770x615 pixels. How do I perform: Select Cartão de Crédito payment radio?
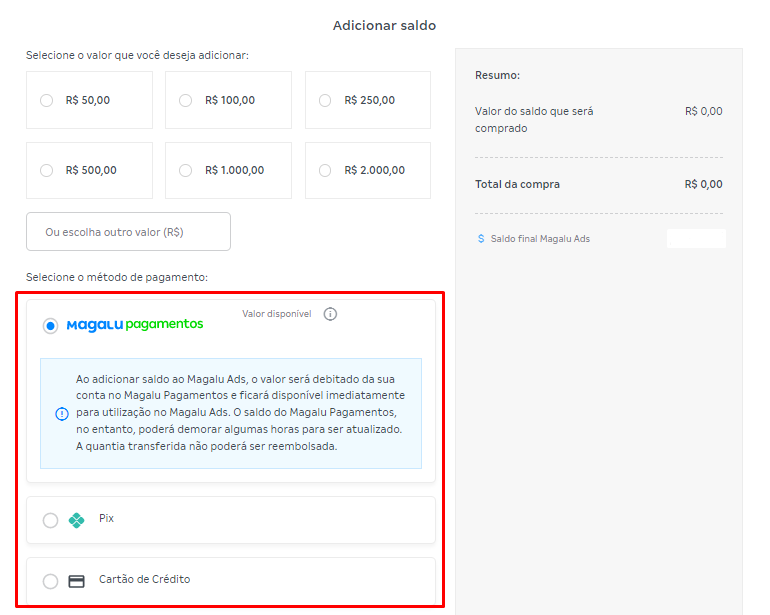[50, 581]
